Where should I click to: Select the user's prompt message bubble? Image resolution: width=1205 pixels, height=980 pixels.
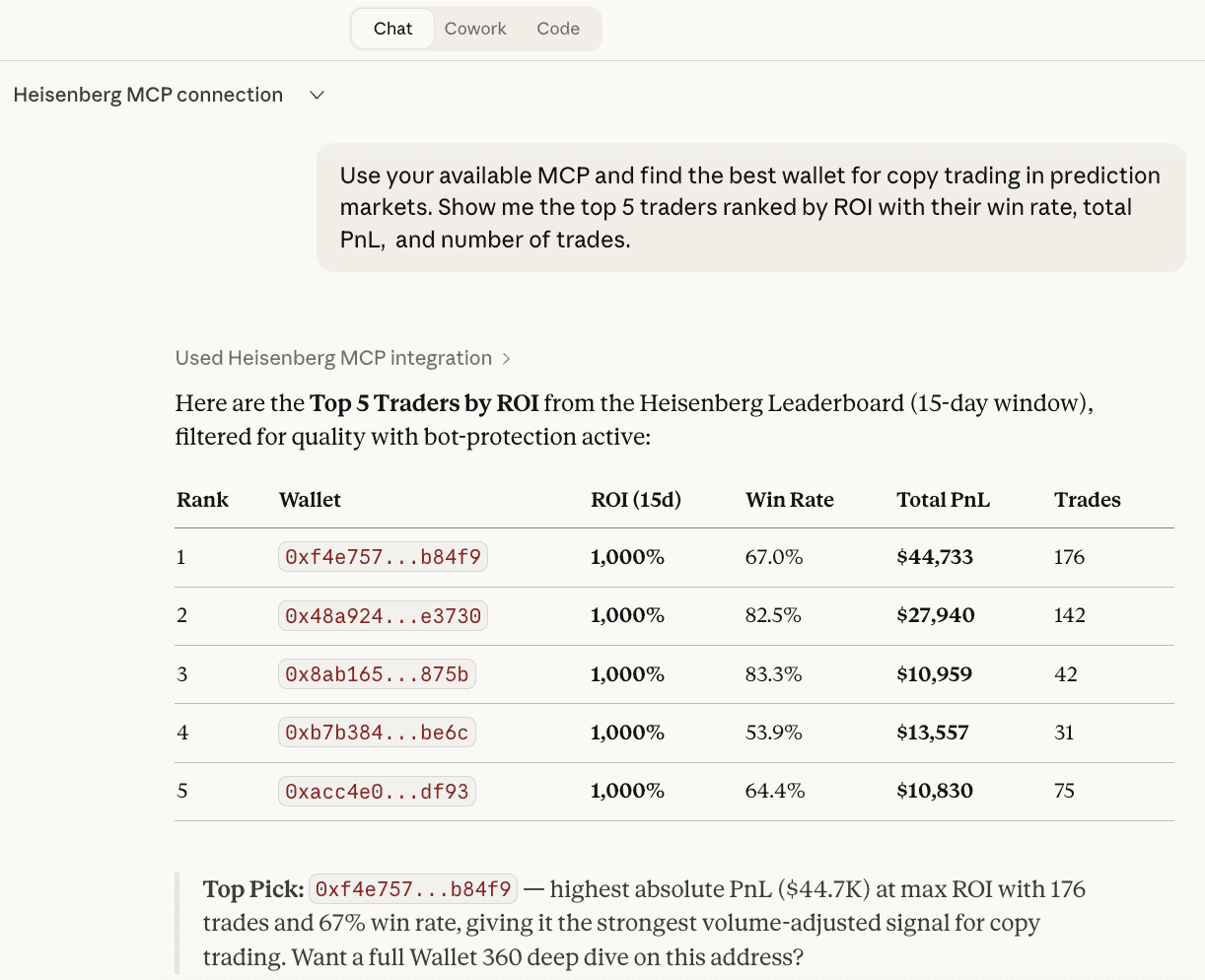click(749, 207)
